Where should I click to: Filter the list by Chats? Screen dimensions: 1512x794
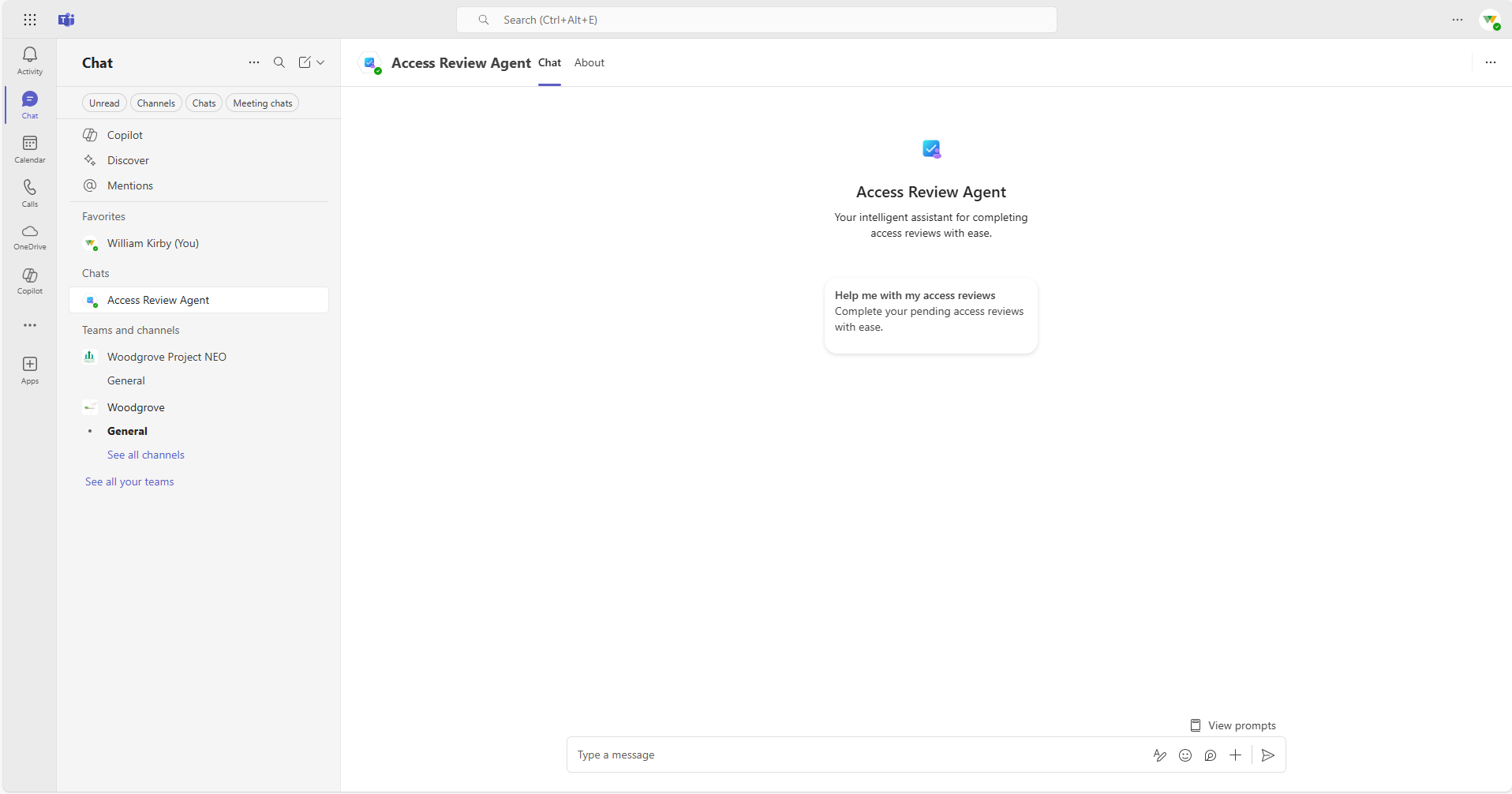coord(204,103)
